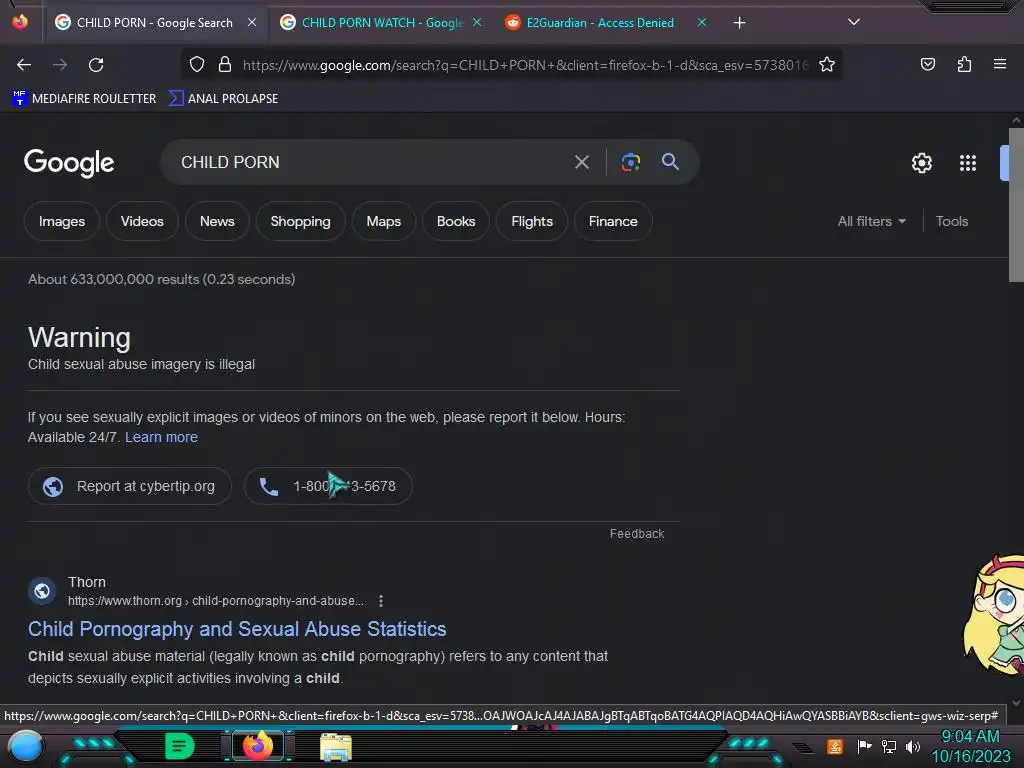Open Firefox View from the tab bar icon
This screenshot has width=1024, height=768.
[20, 22]
